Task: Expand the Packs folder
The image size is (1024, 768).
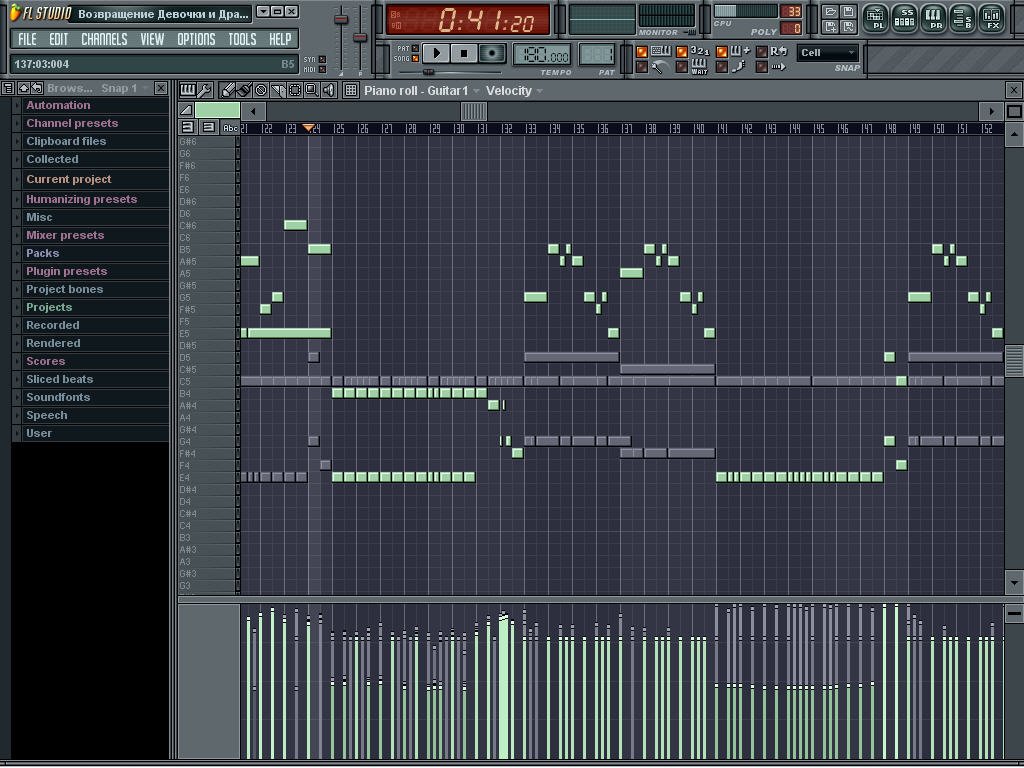Action: 91,253
